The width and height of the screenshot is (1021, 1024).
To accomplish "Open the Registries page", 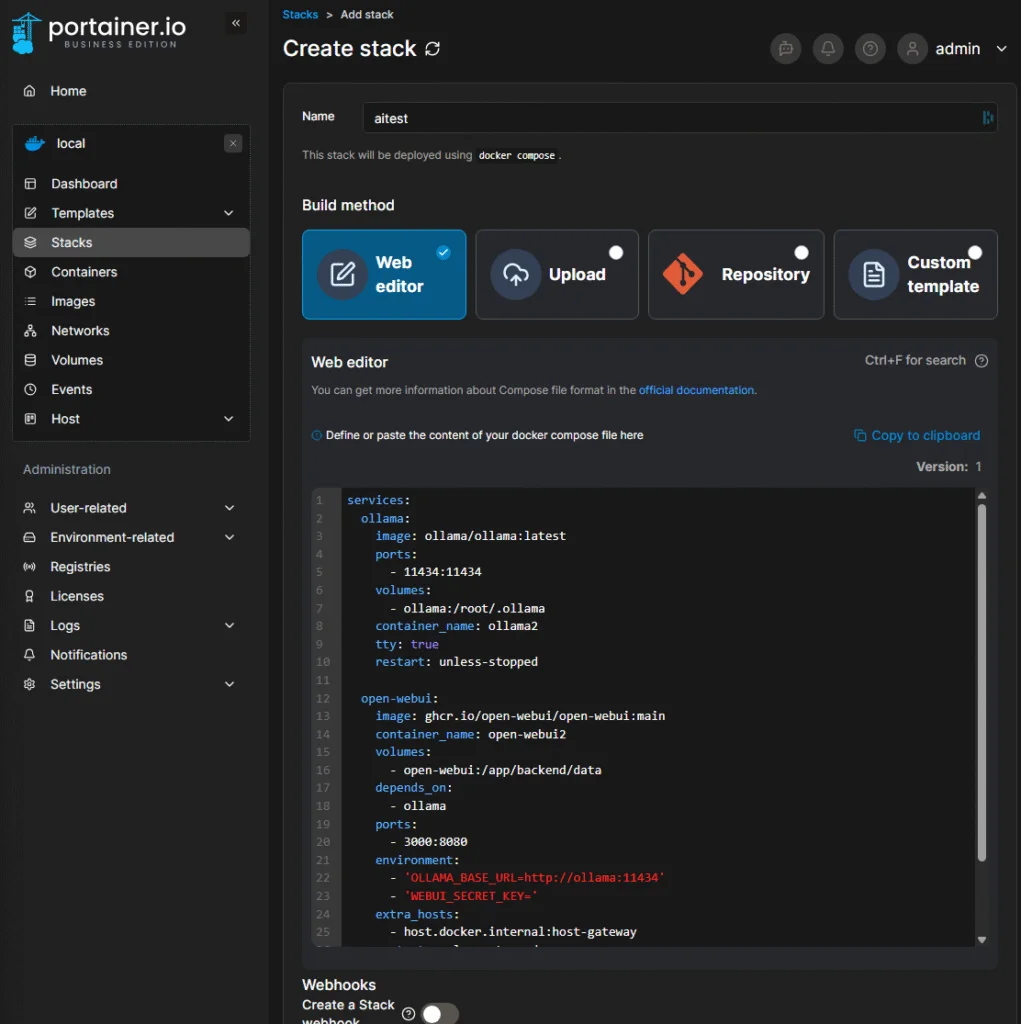I will click(80, 566).
